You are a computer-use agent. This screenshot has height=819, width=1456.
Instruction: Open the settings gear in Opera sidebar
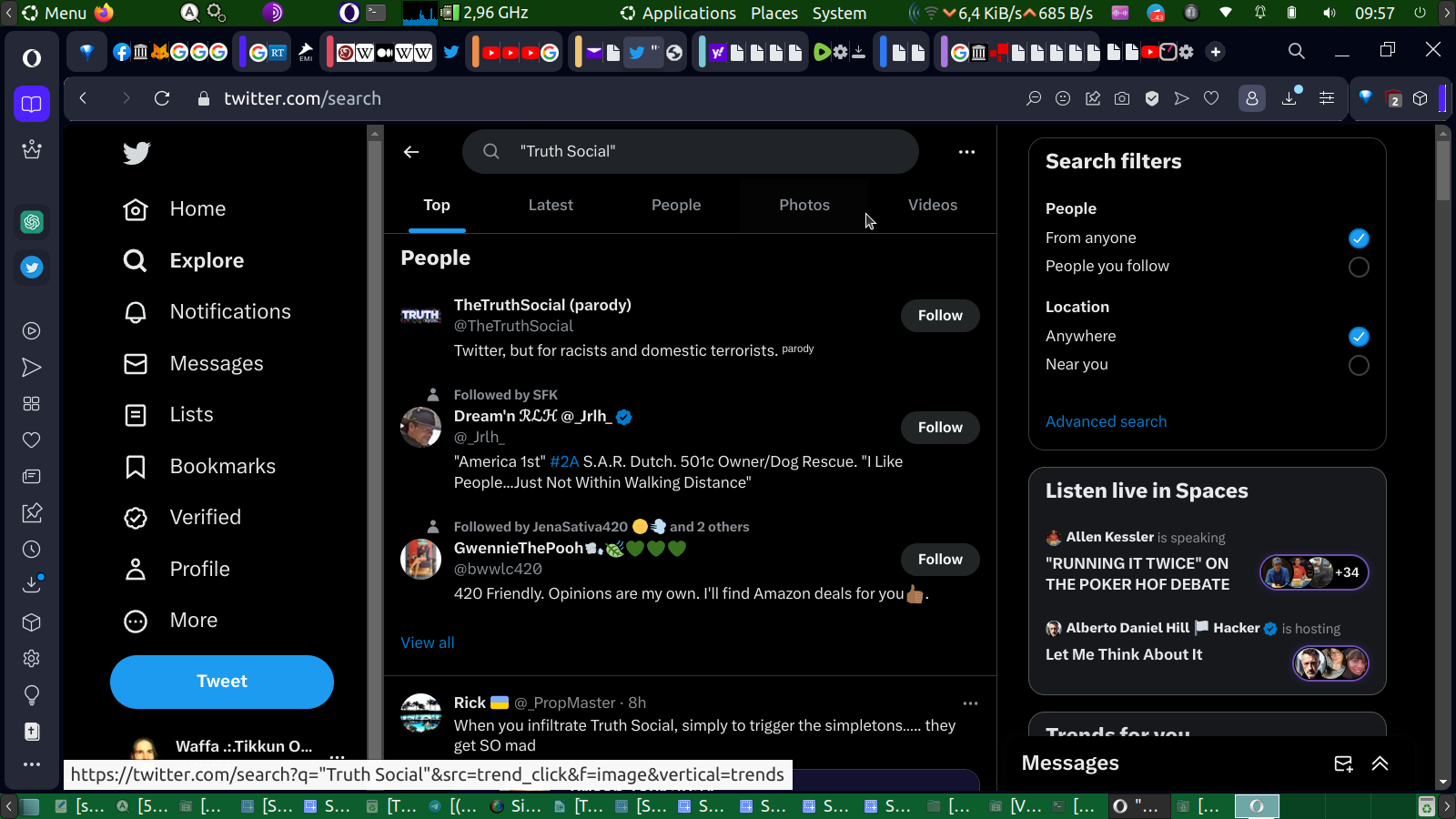(32, 659)
